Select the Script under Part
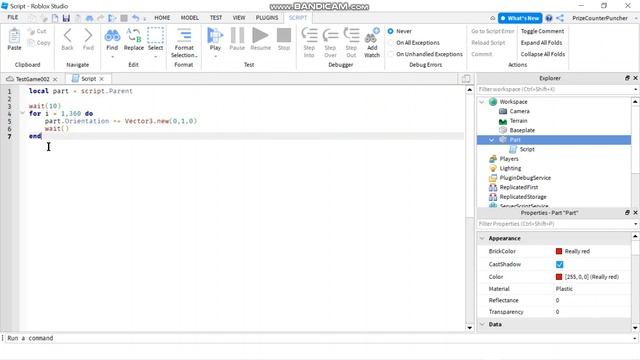The height and width of the screenshot is (360, 640). pyautogui.click(x=527, y=149)
